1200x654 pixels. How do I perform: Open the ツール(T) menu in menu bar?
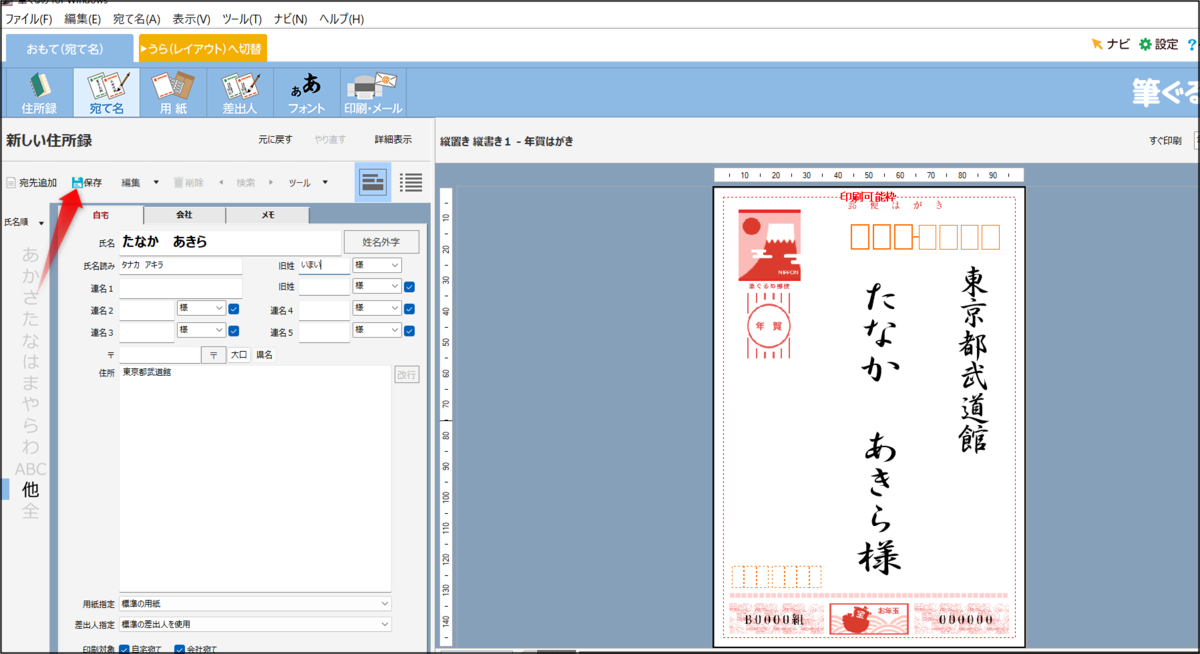(242, 19)
